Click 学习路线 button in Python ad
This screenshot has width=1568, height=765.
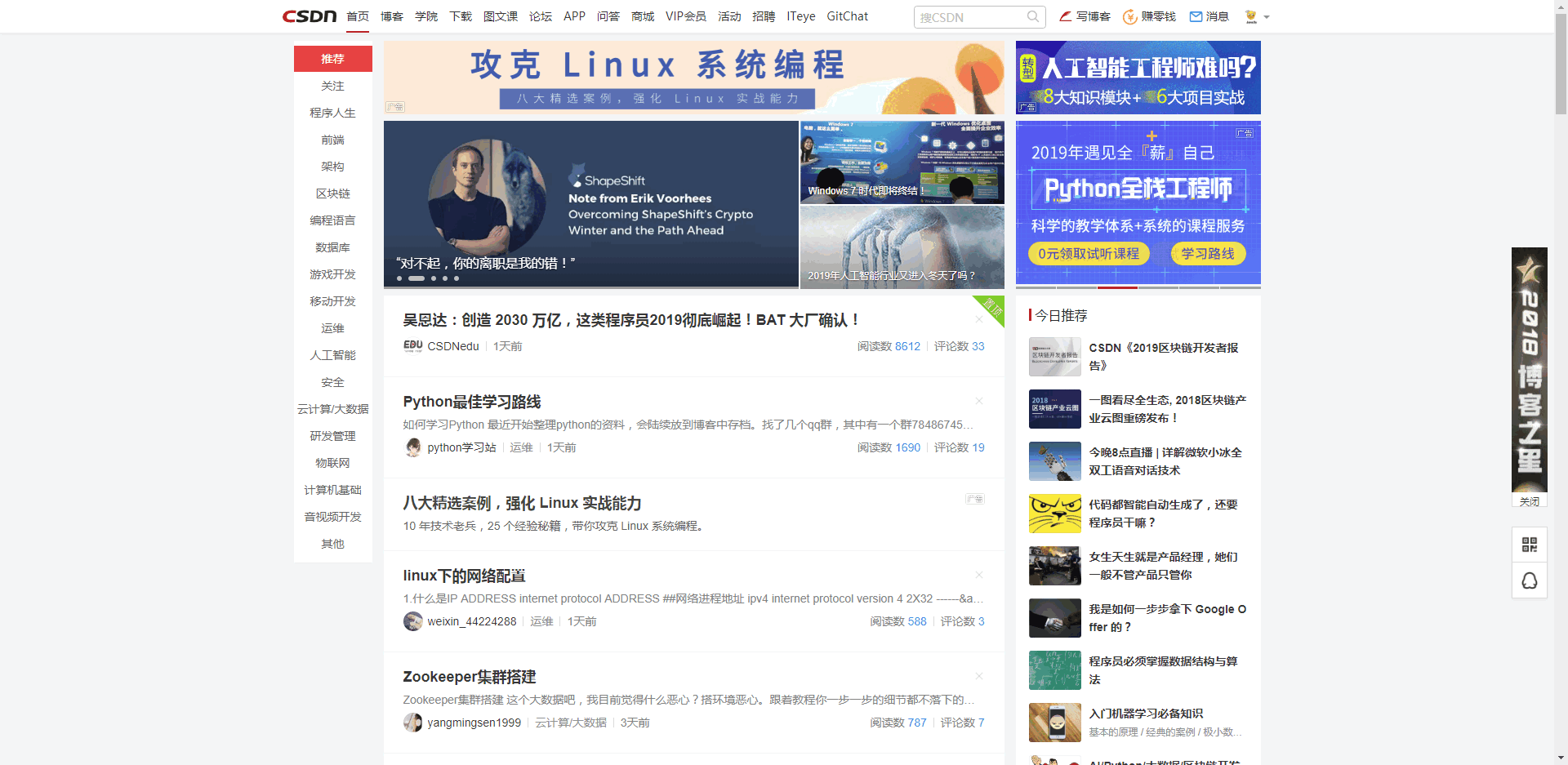[x=1208, y=254]
